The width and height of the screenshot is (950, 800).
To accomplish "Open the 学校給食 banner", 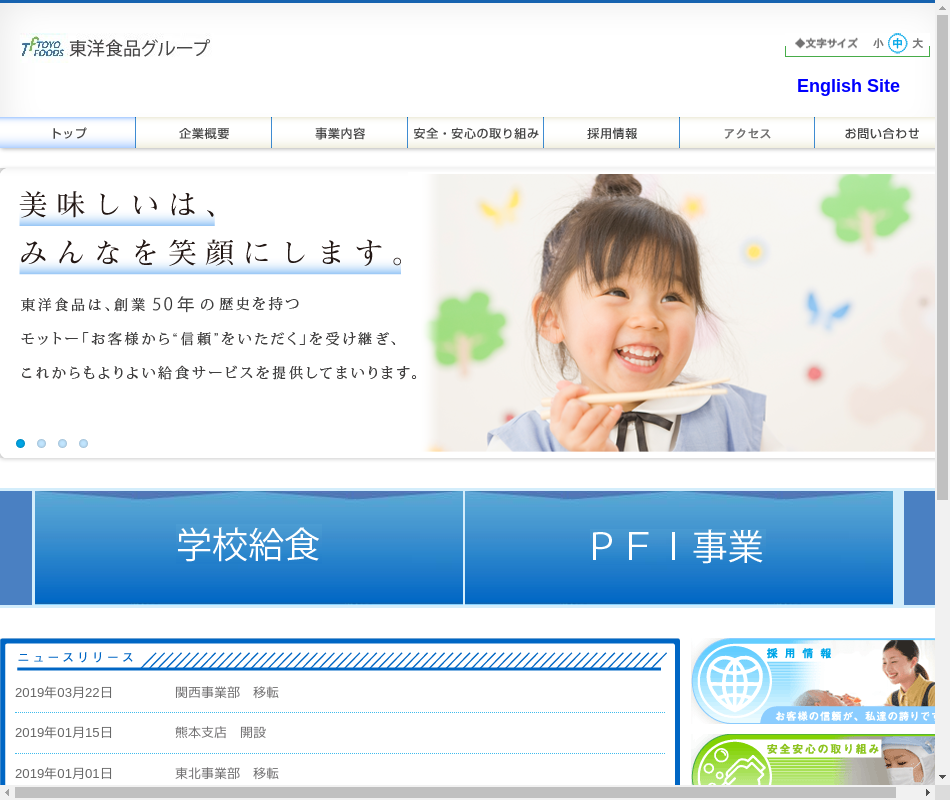I will pyautogui.click(x=249, y=547).
